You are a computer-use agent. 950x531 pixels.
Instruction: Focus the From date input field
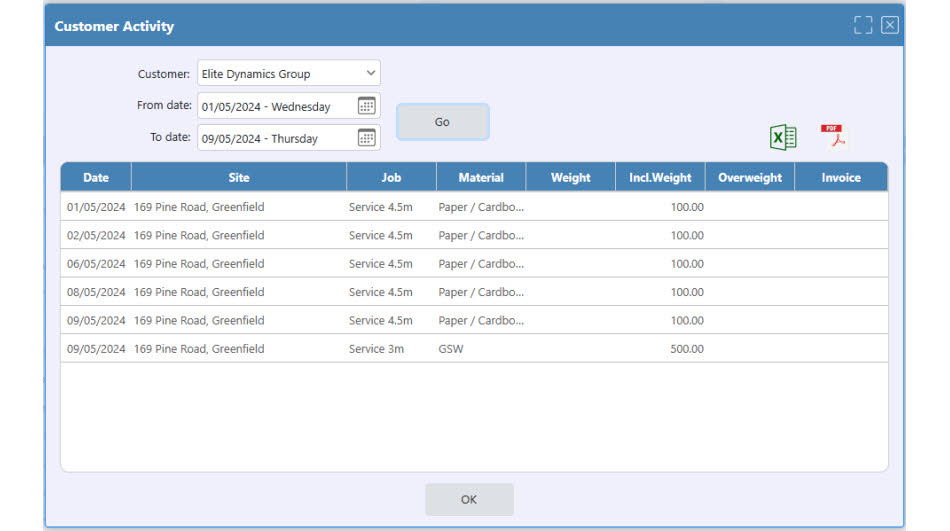click(x=277, y=106)
